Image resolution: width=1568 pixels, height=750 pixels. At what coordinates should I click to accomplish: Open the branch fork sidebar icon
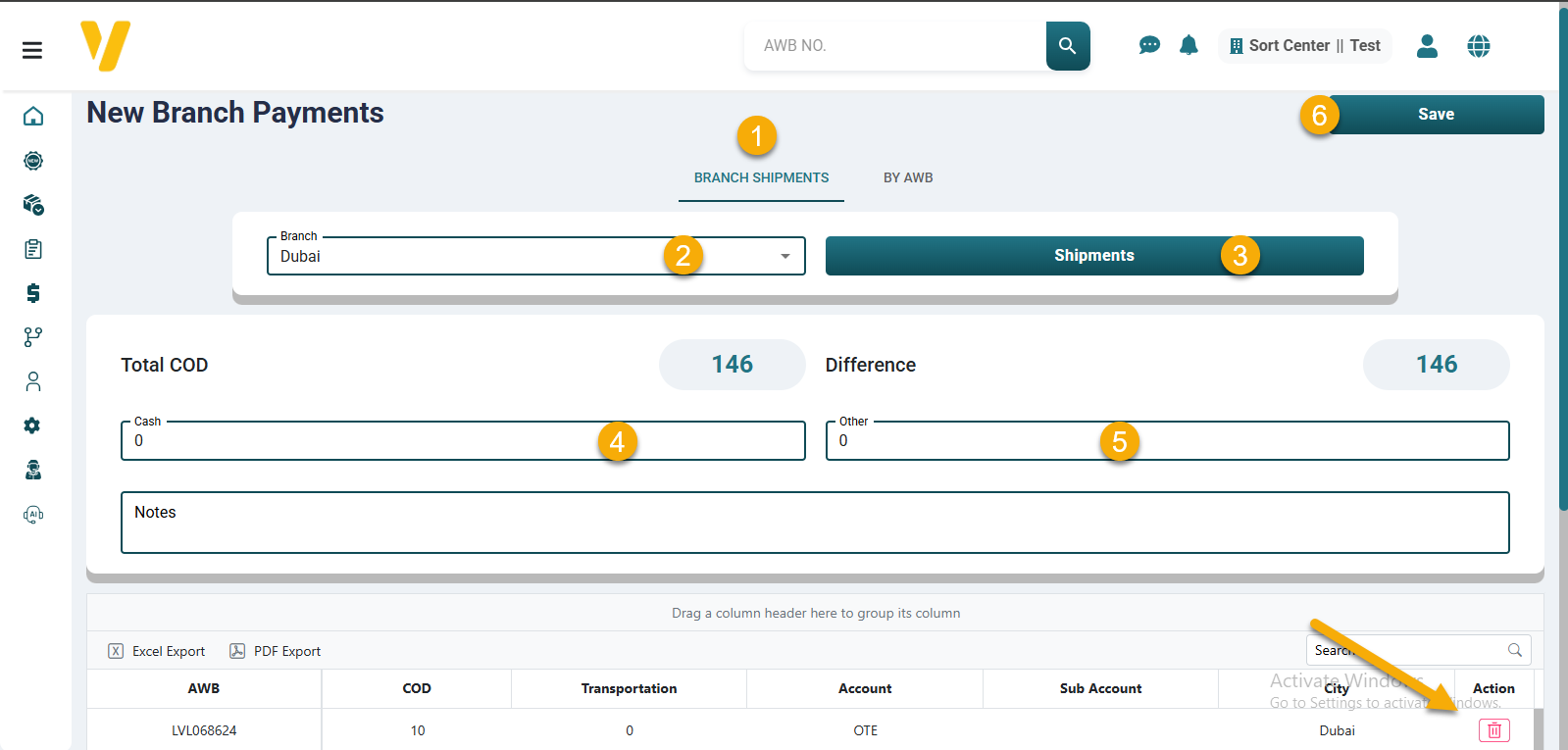(33, 337)
